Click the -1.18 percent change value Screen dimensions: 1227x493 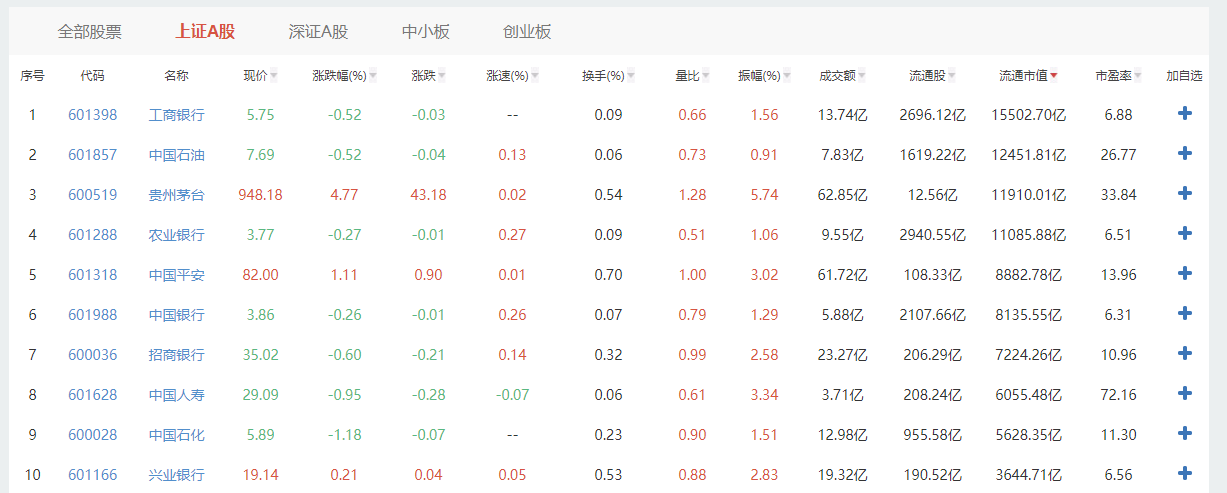[345, 435]
